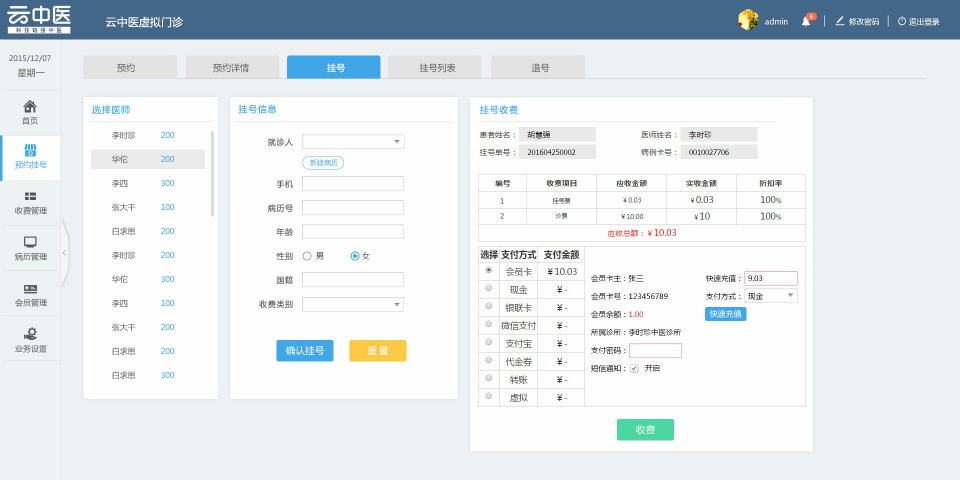Switch to the 挂号列表 tab
This screenshot has height=480, width=960.
[437, 68]
